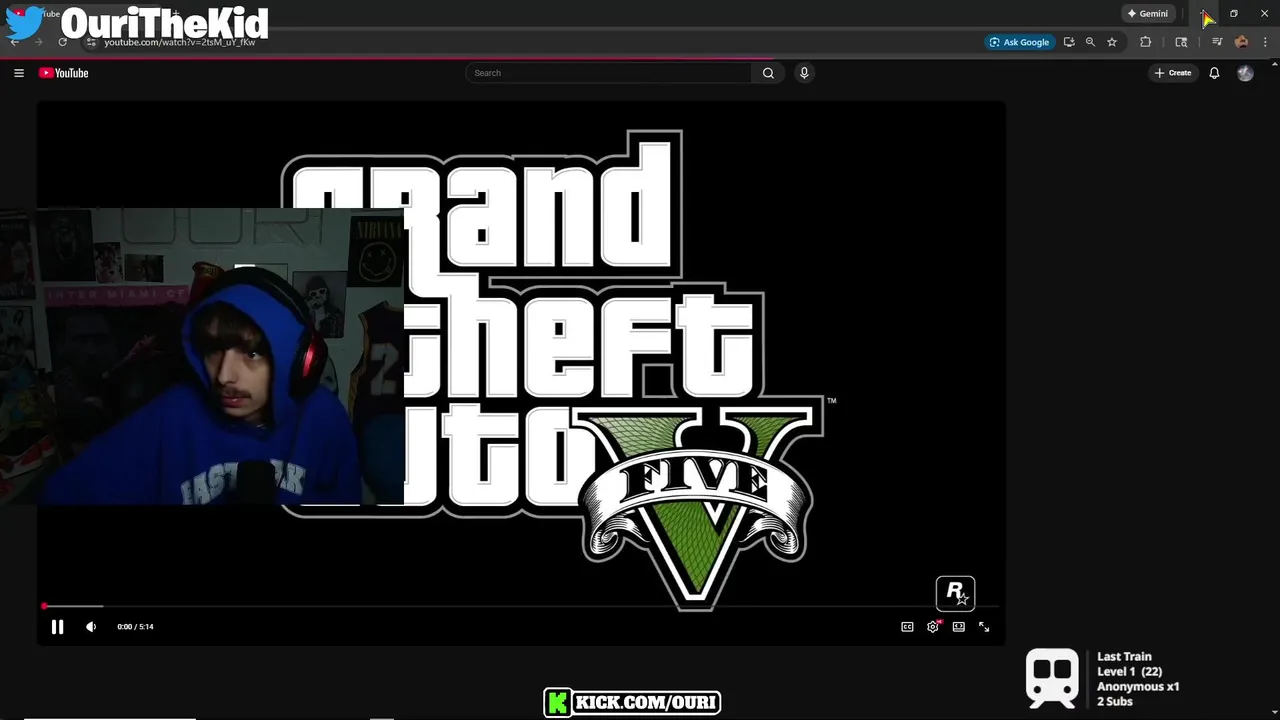This screenshot has height=720, width=1280.
Task: Seek using the red video progress bar
Action: pyautogui.click(x=520, y=606)
